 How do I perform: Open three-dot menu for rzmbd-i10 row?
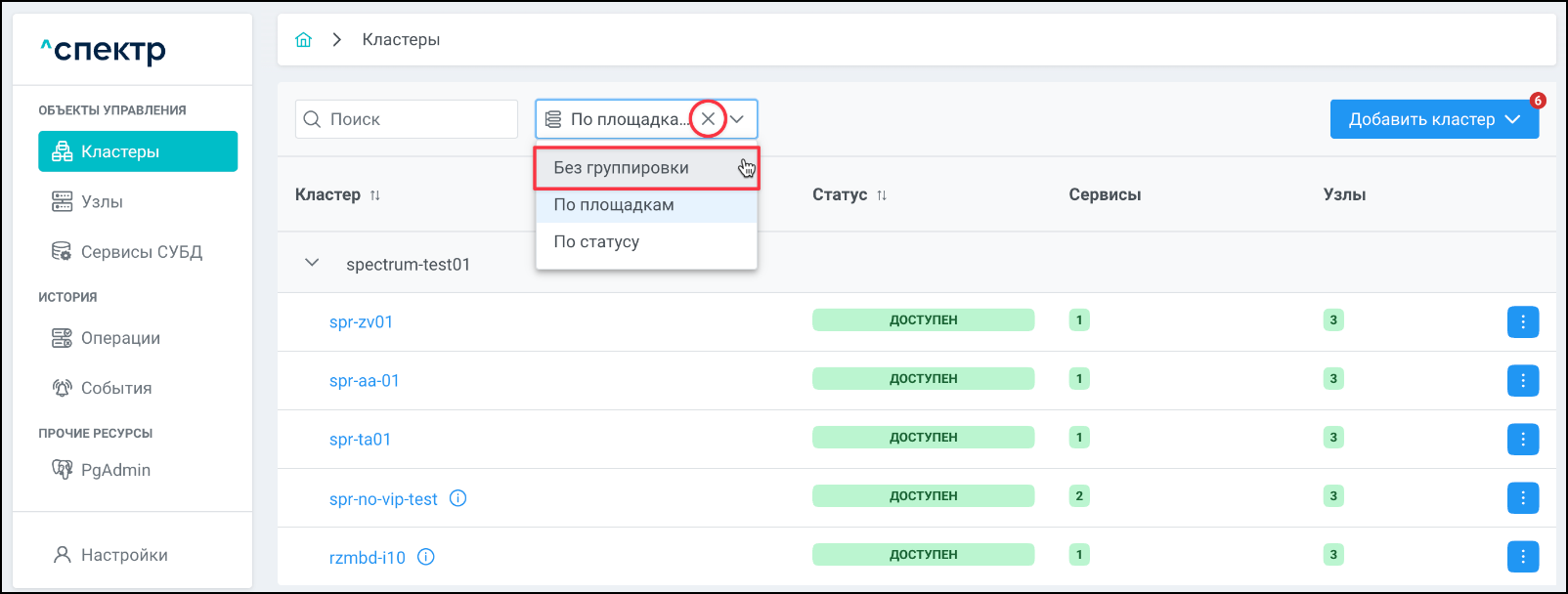pos(1522,556)
